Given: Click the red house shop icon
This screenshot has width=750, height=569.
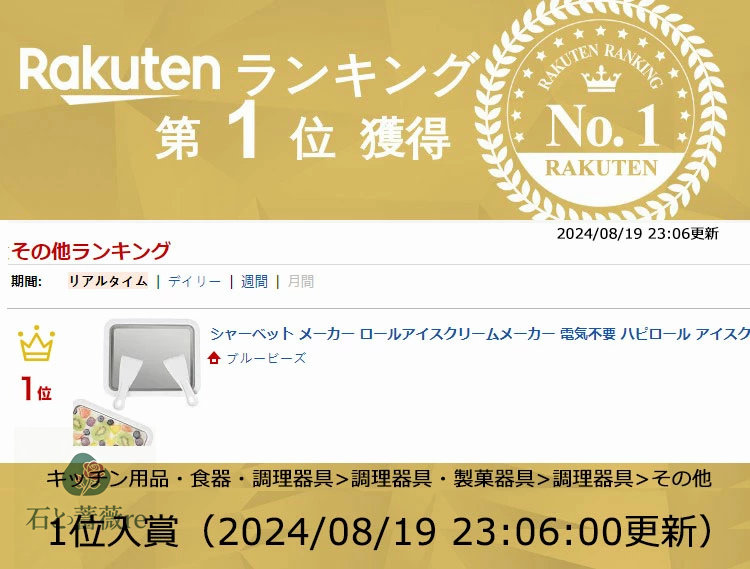Looking at the screenshot, I should (215, 358).
